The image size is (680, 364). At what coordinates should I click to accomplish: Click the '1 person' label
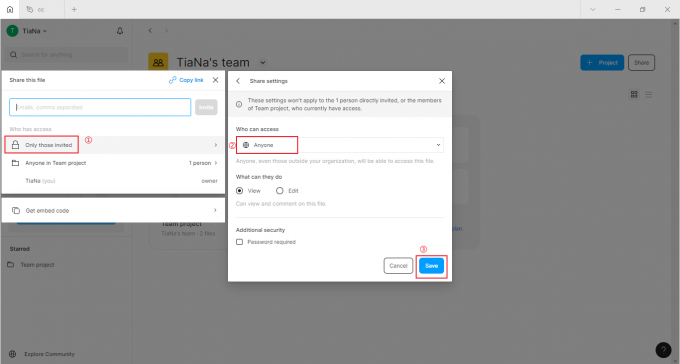coord(199,163)
